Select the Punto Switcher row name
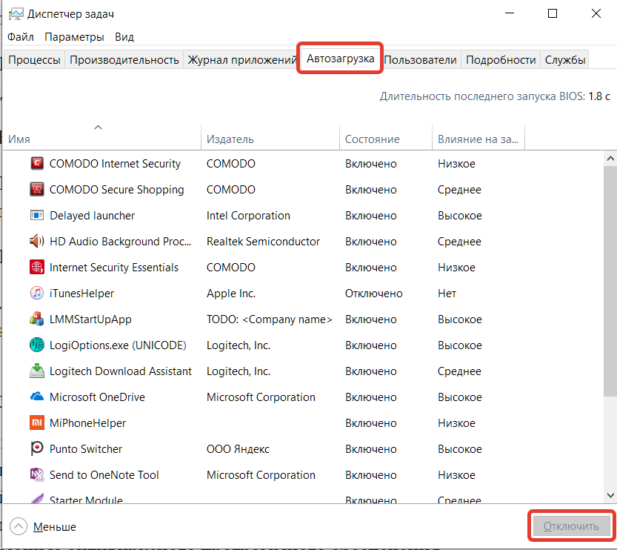The width and height of the screenshot is (617, 550). coord(85,449)
